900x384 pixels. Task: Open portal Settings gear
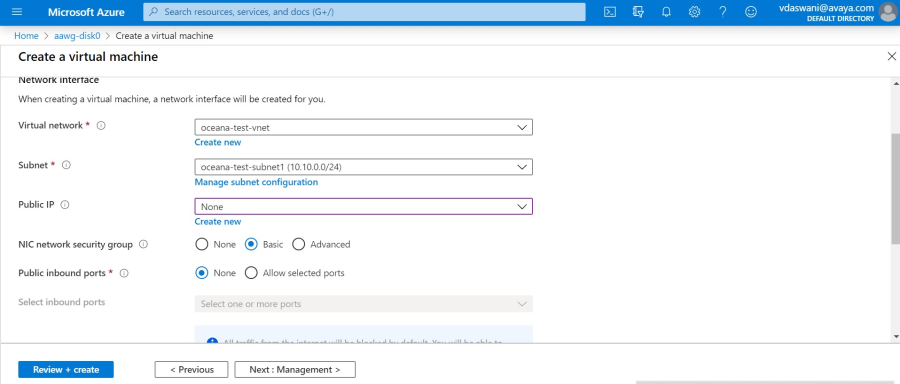pos(695,12)
